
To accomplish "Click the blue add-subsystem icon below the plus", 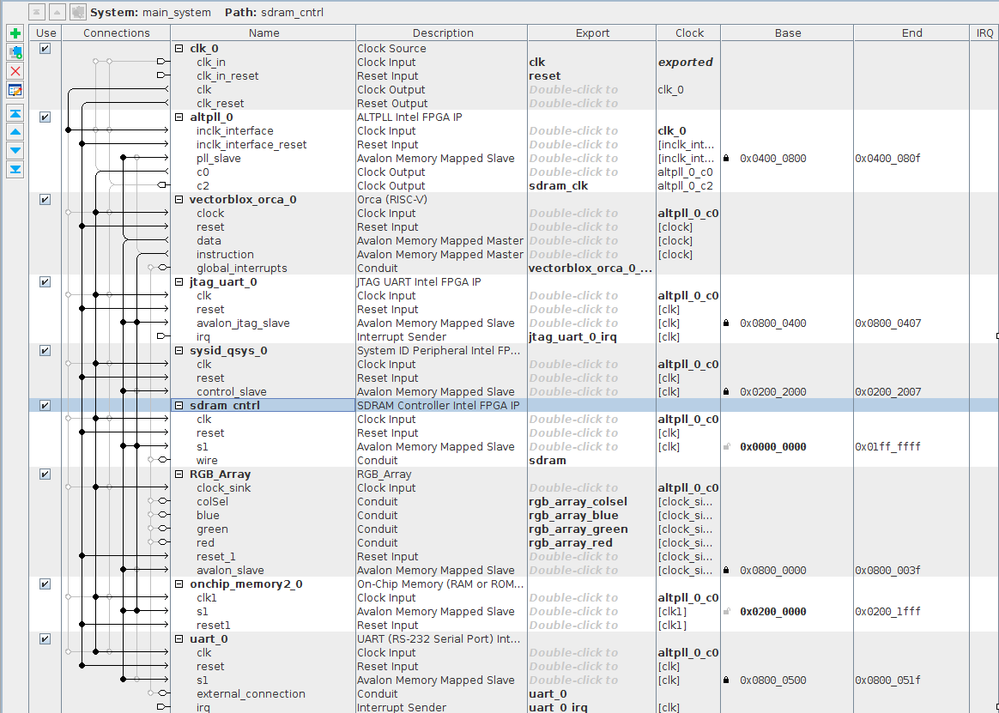I will [15, 52].
